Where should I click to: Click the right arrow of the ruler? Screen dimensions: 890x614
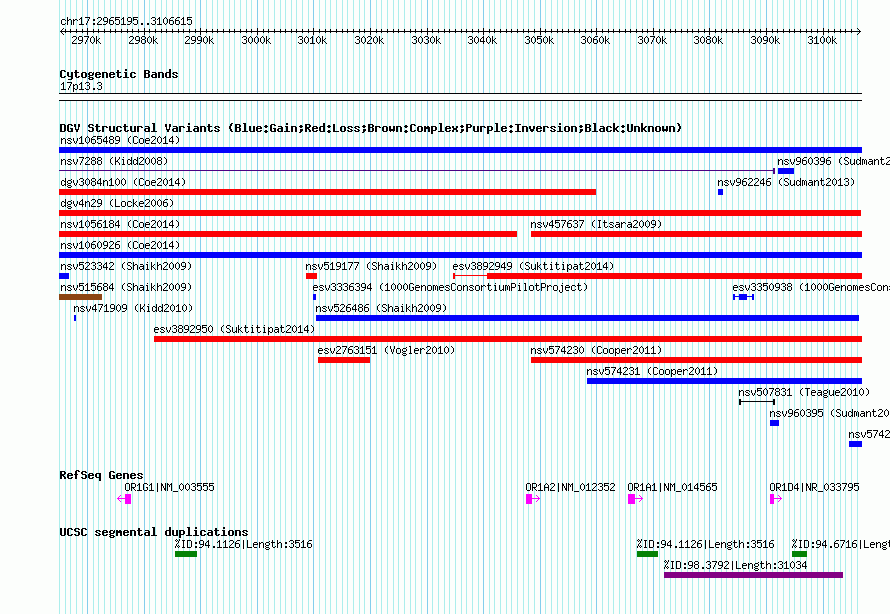click(x=858, y=31)
